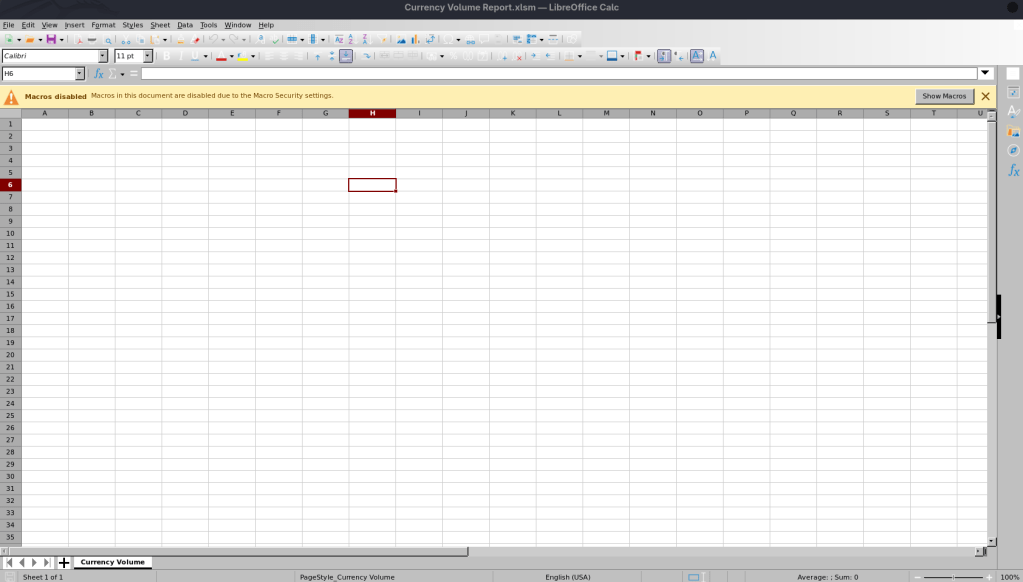Screen dimensions: 1023x582
Task: Toggle Wrap Text button
Action: click(x=367, y=56)
